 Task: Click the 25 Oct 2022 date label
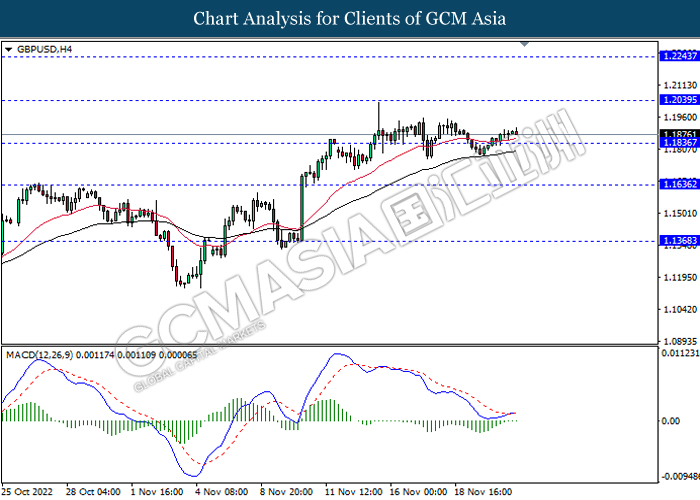coord(27,492)
